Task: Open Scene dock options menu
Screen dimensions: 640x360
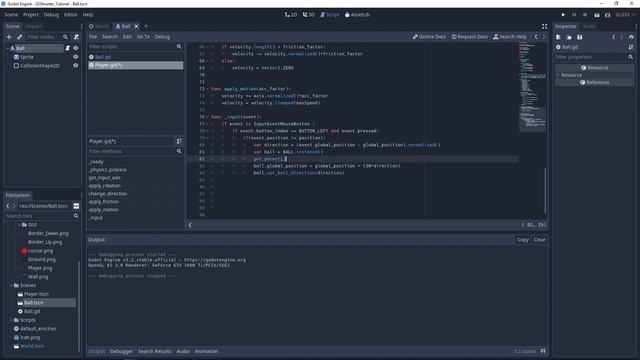Action: [x=81, y=26]
